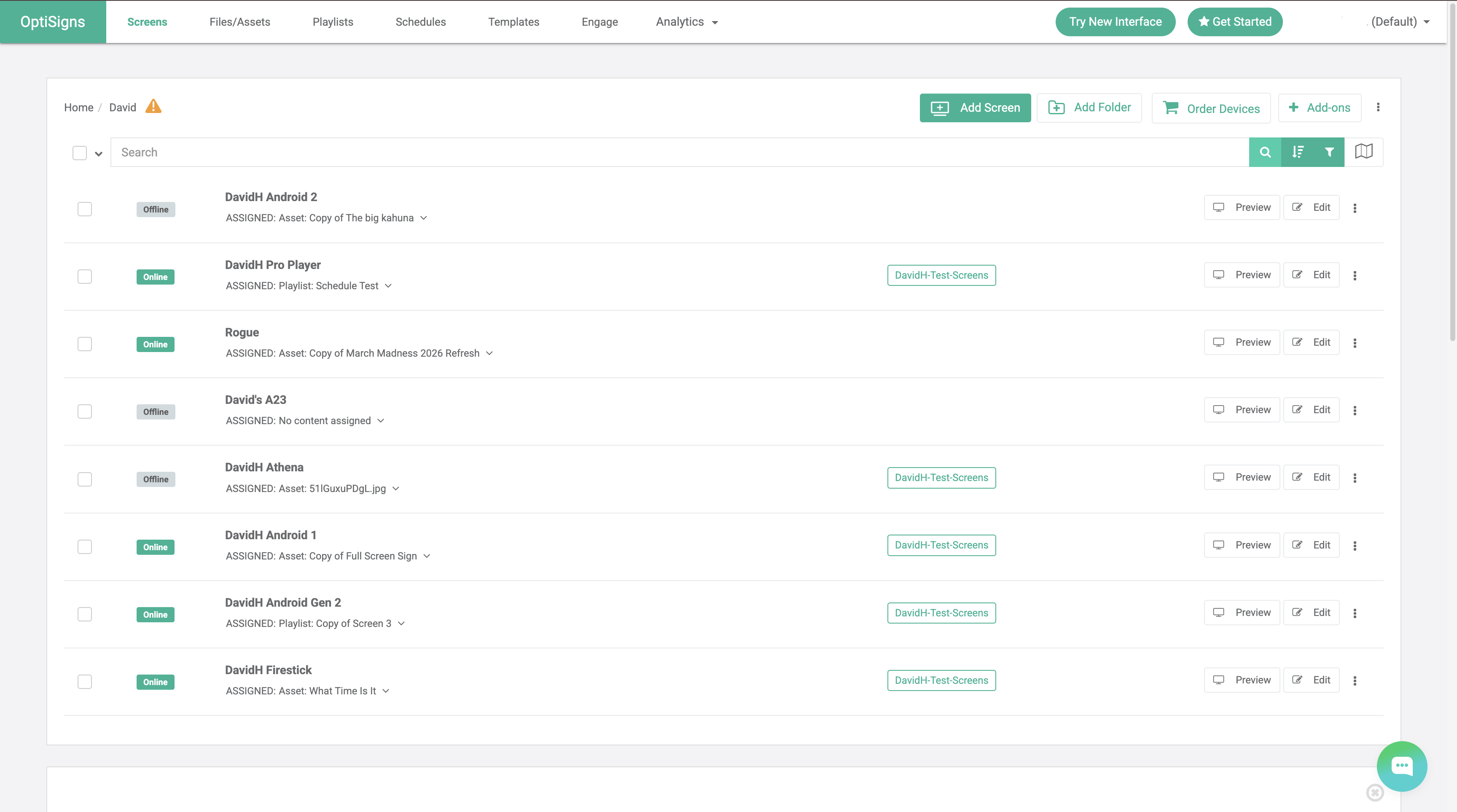
Task: Check the checkbox for DavidH Pro Player row
Action: click(84, 276)
